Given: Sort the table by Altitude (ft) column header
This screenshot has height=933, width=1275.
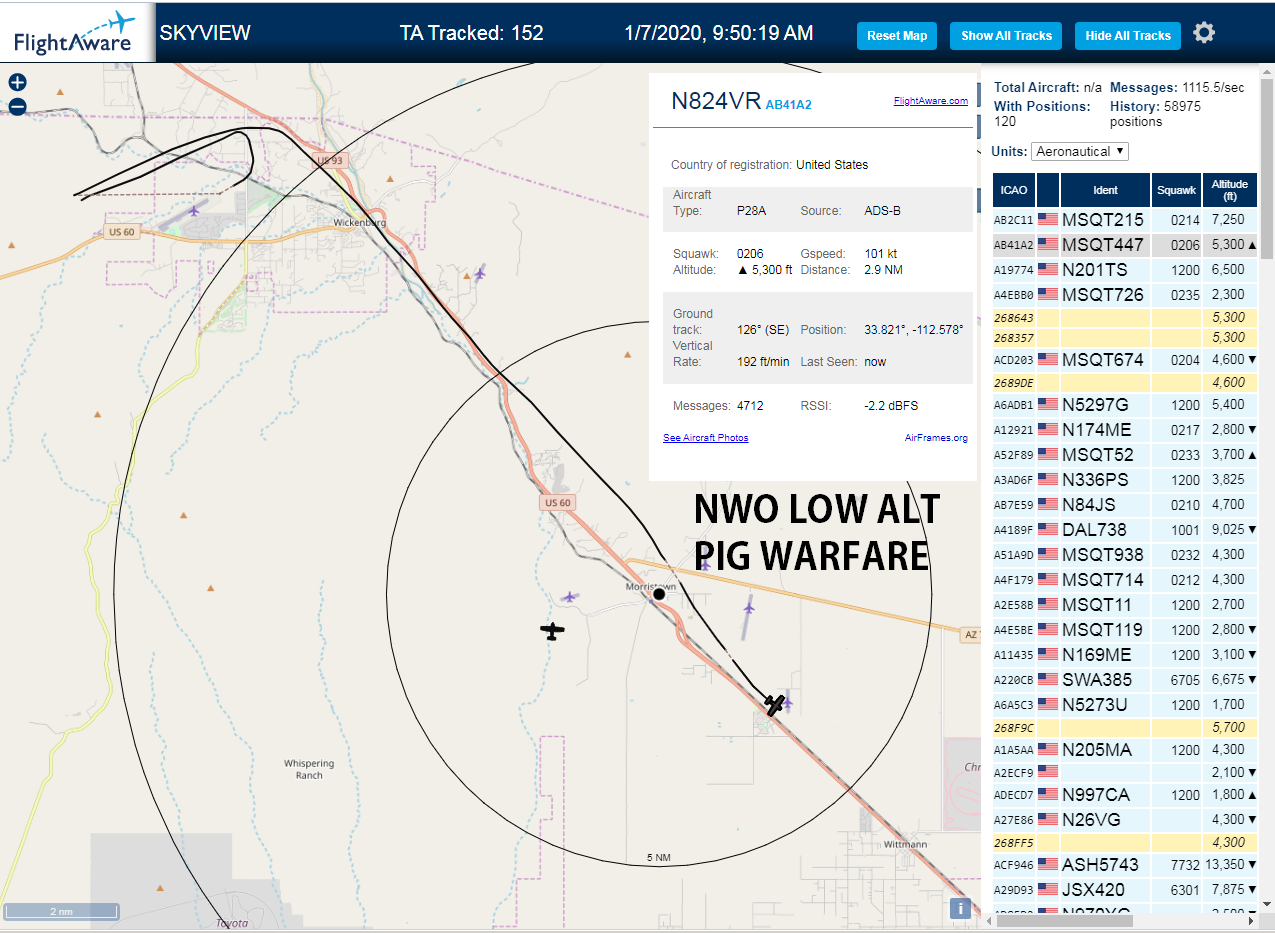Looking at the screenshot, I should pos(1230,190).
